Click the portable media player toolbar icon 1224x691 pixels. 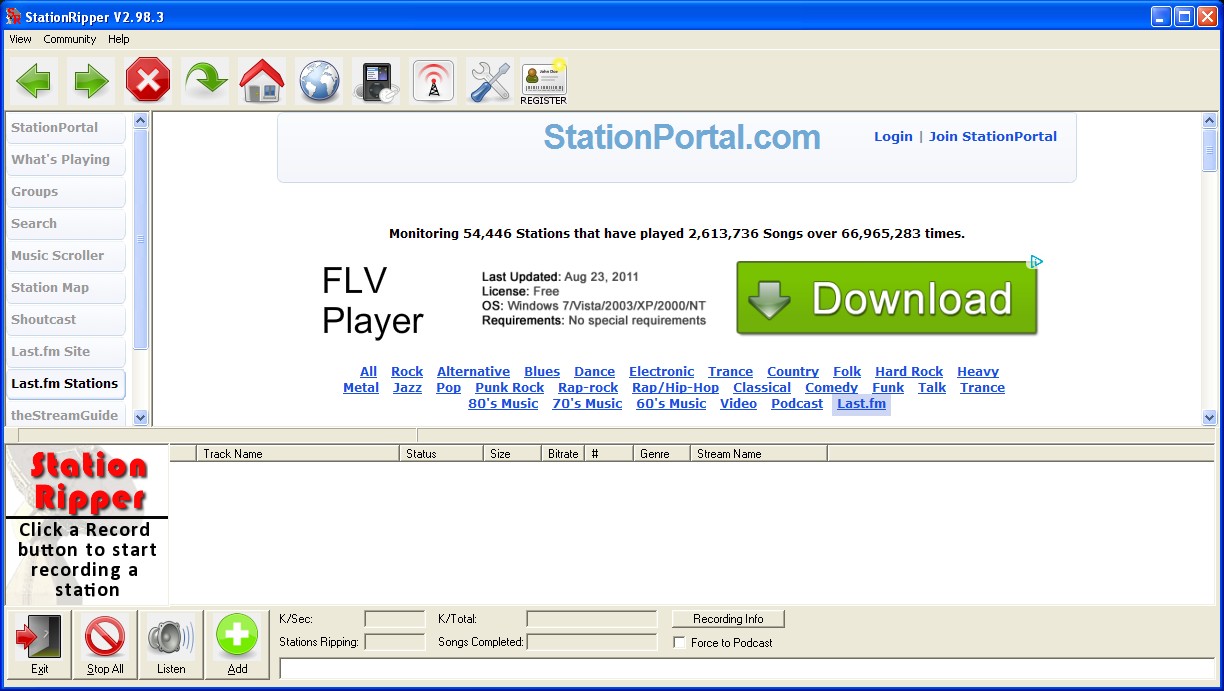pyautogui.click(x=377, y=81)
